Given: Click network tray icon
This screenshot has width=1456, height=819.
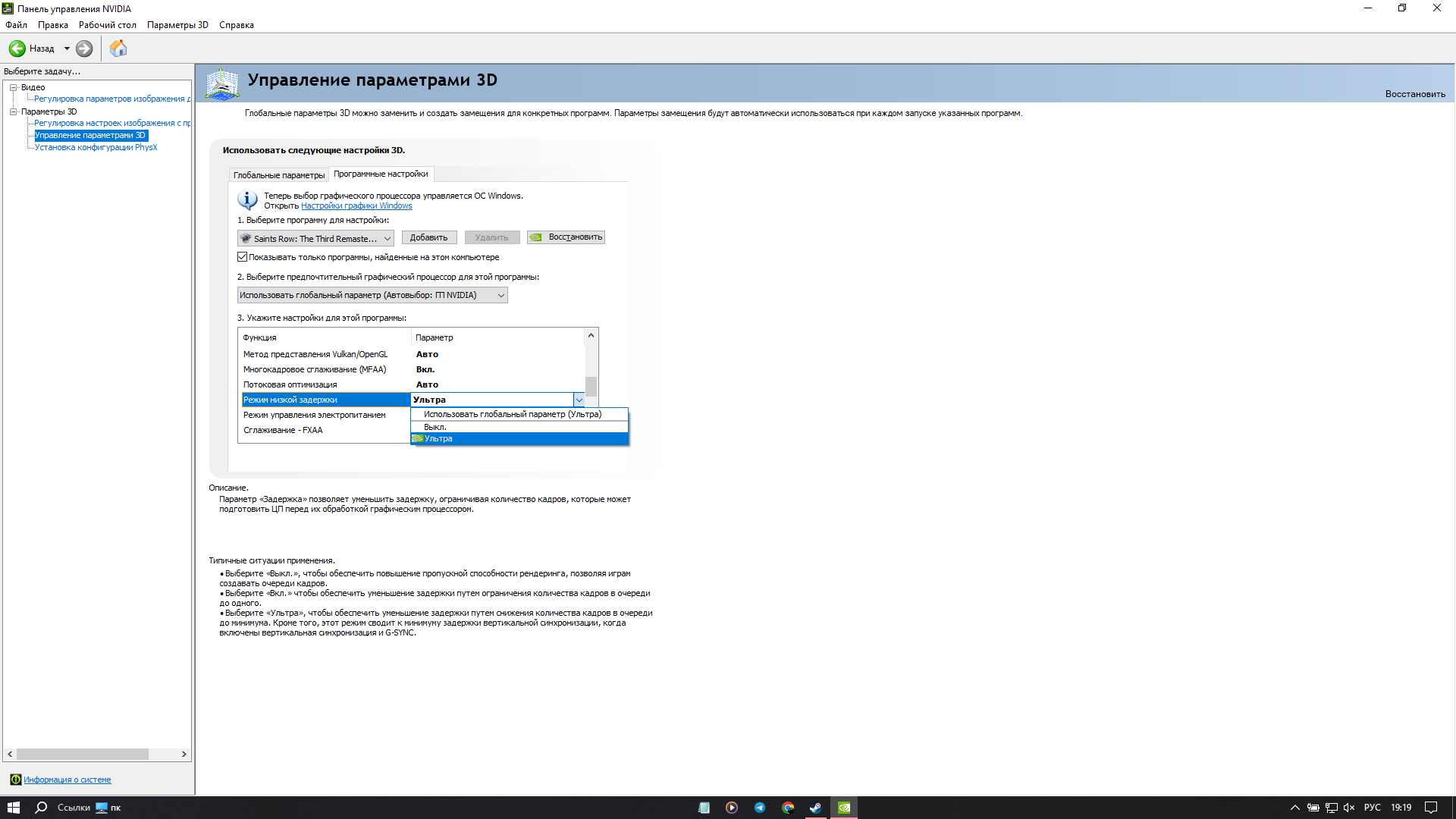Looking at the screenshot, I should pos(1332,808).
